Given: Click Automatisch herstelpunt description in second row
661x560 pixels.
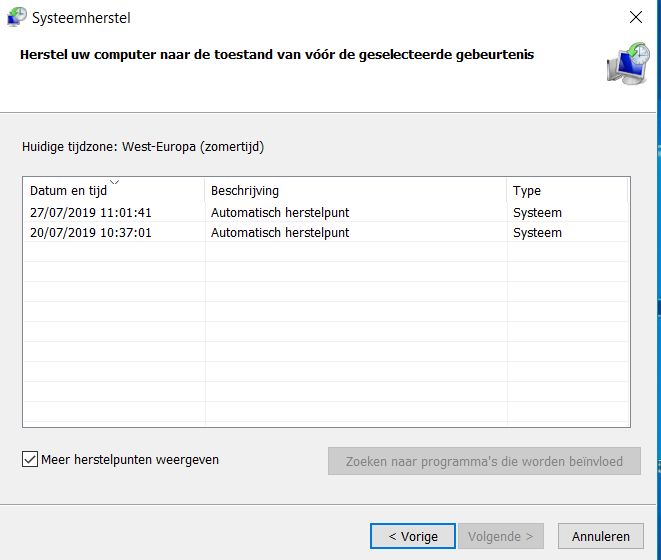Looking at the screenshot, I should tap(280, 233).
